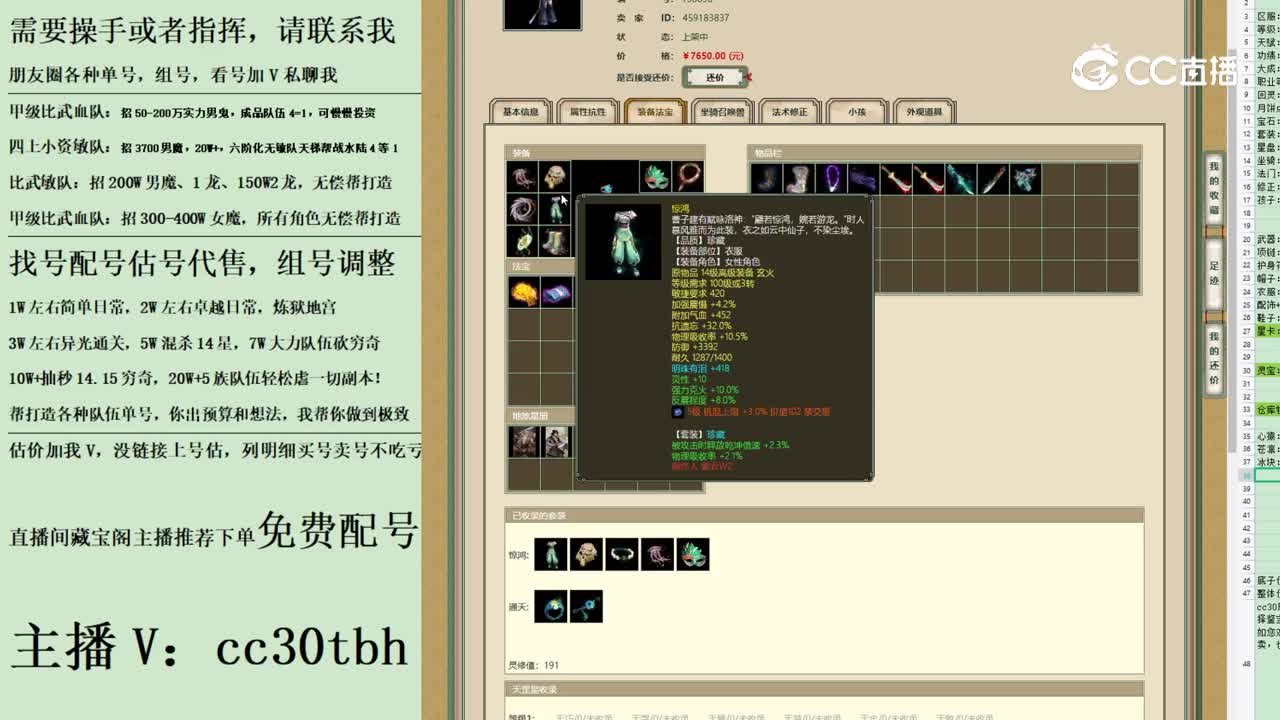
Task: Click the 物品栏 header label
Action: (767, 153)
